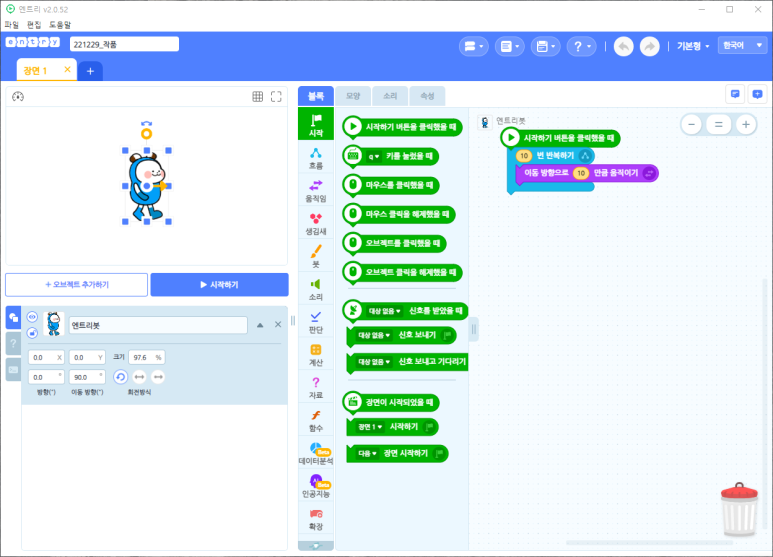This screenshot has height=557, width=773.
Task: Select the free rotation method
Action: (x=120, y=377)
